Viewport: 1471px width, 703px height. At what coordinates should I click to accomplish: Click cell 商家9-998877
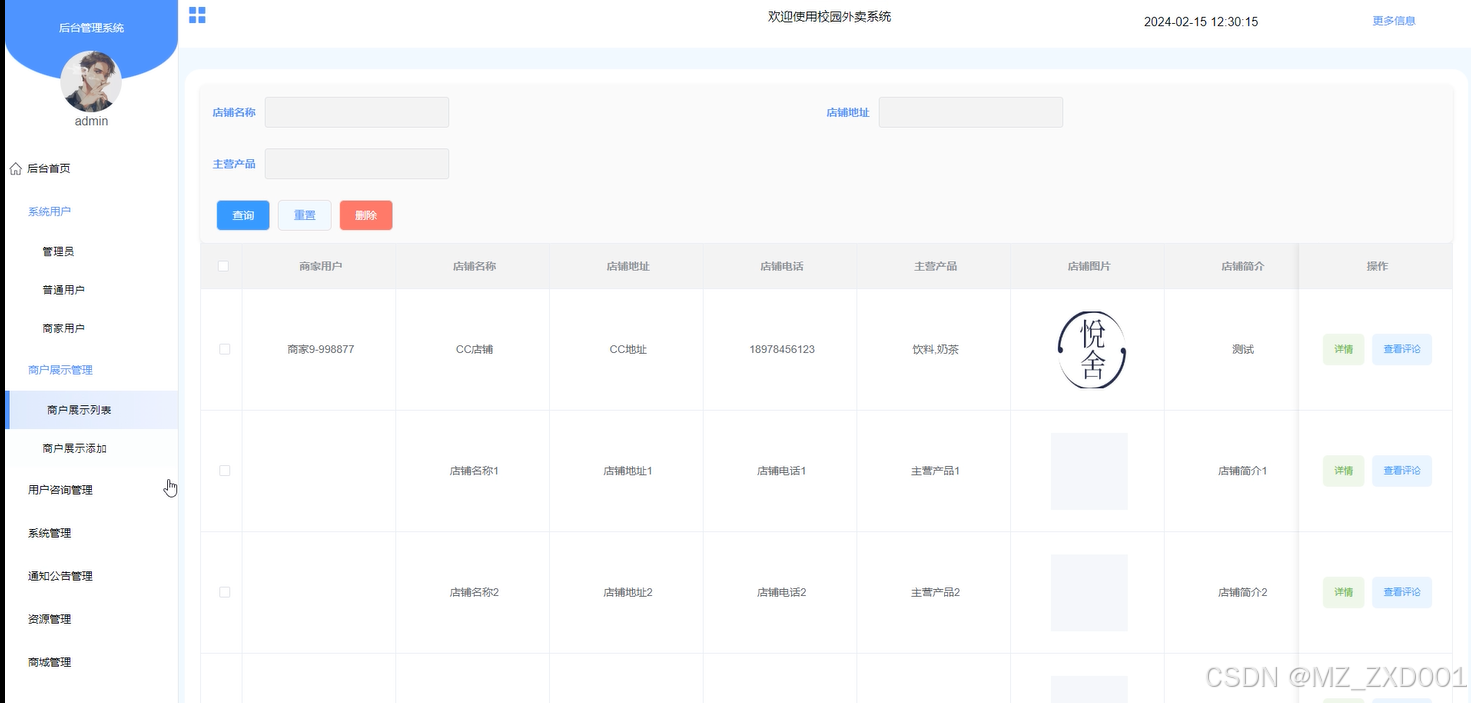[x=320, y=350]
